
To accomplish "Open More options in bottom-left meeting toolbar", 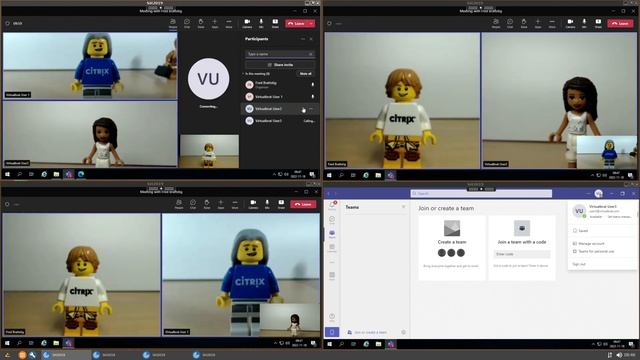I will click(x=235, y=204).
